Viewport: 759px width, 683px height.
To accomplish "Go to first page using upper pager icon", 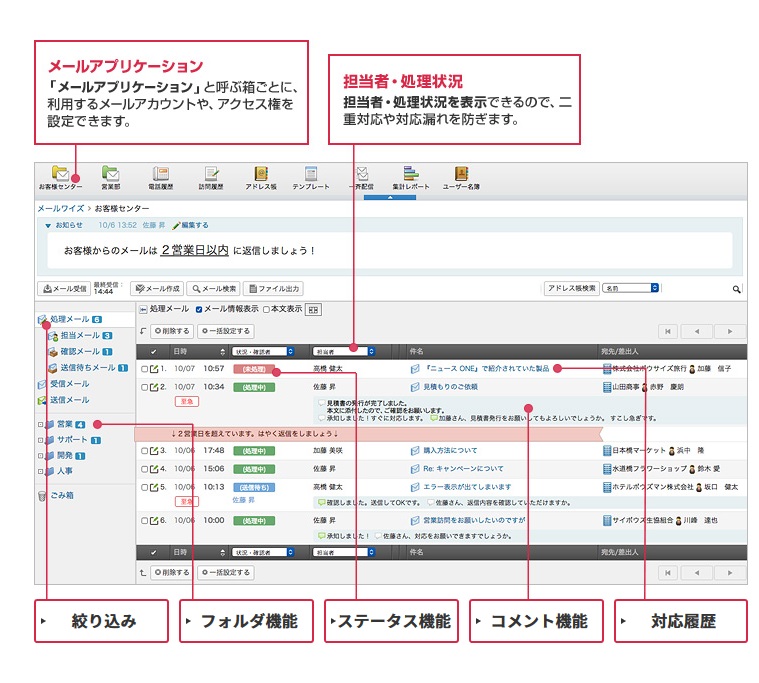I will (668, 332).
